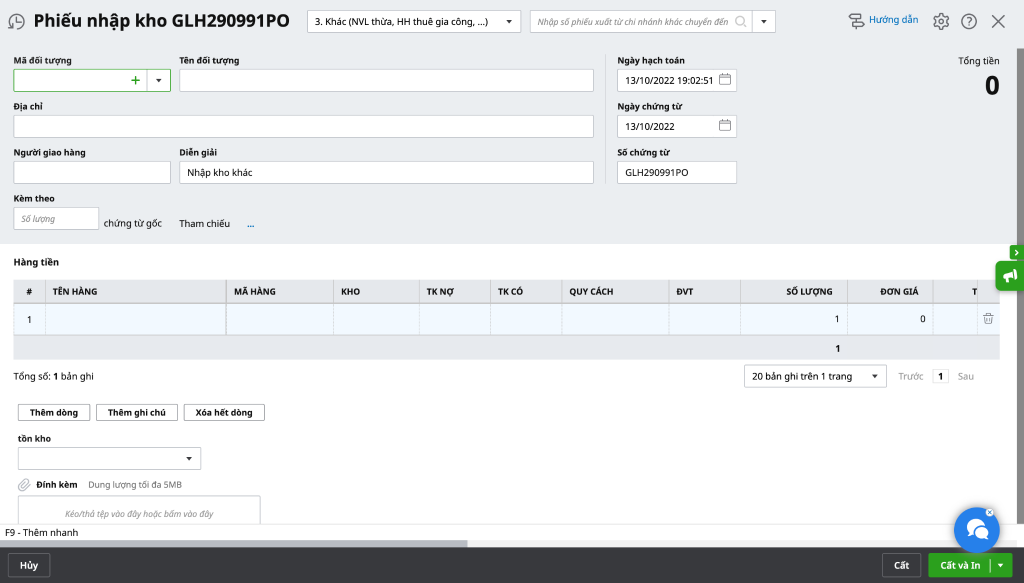Close the Phiếu nhập kho form
This screenshot has width=1024, height=583.
tap(998, 22)
